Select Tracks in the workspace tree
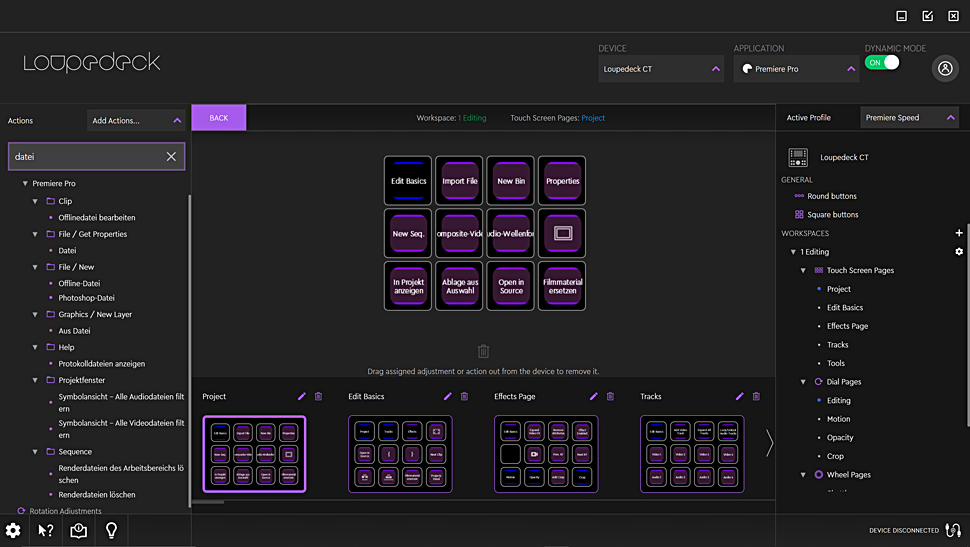Screen dimensions: 970x547 click(x=837, y=345)
